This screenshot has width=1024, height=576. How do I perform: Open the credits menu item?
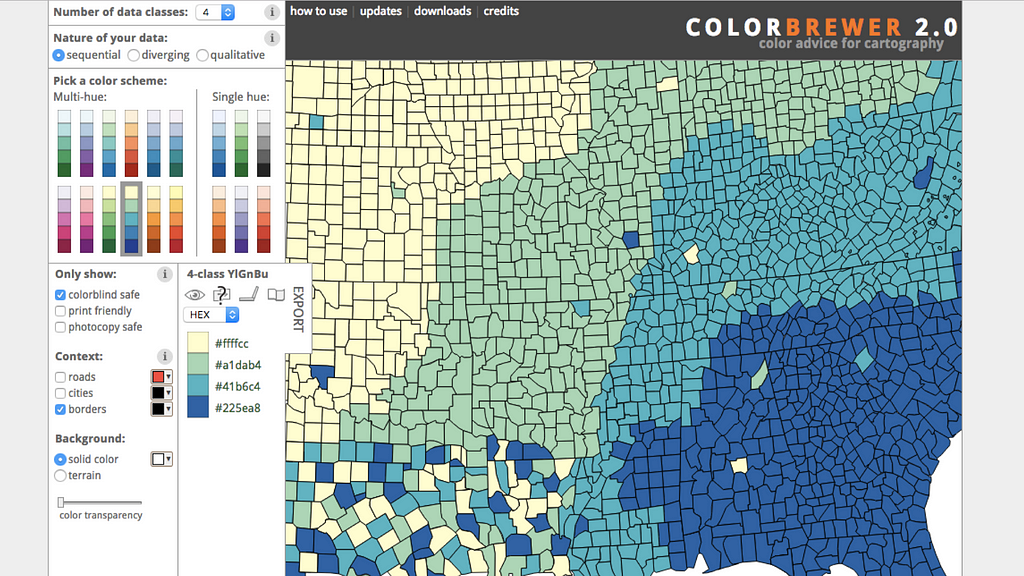pos(501,11)
